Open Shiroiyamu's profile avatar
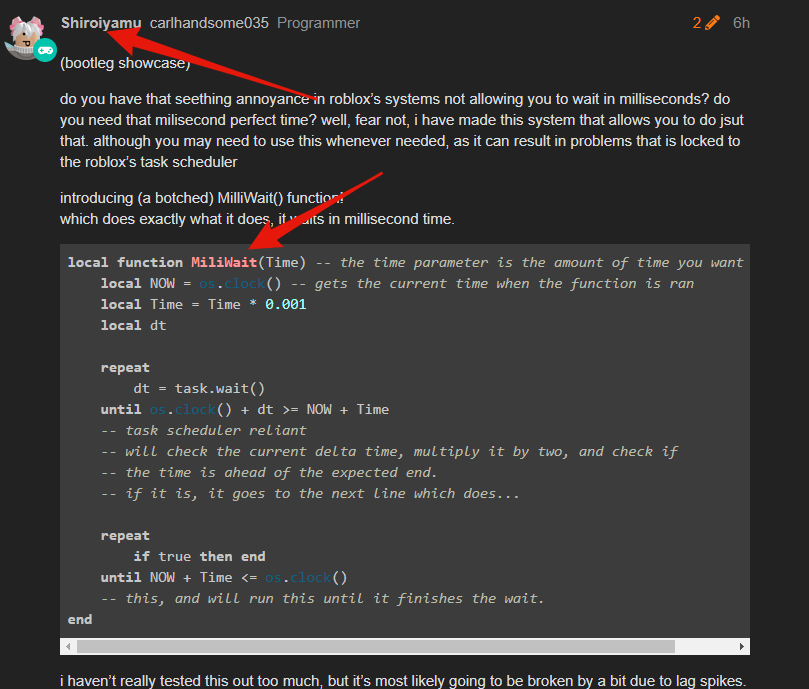809x689 pixels. click(x=24, y=37)
